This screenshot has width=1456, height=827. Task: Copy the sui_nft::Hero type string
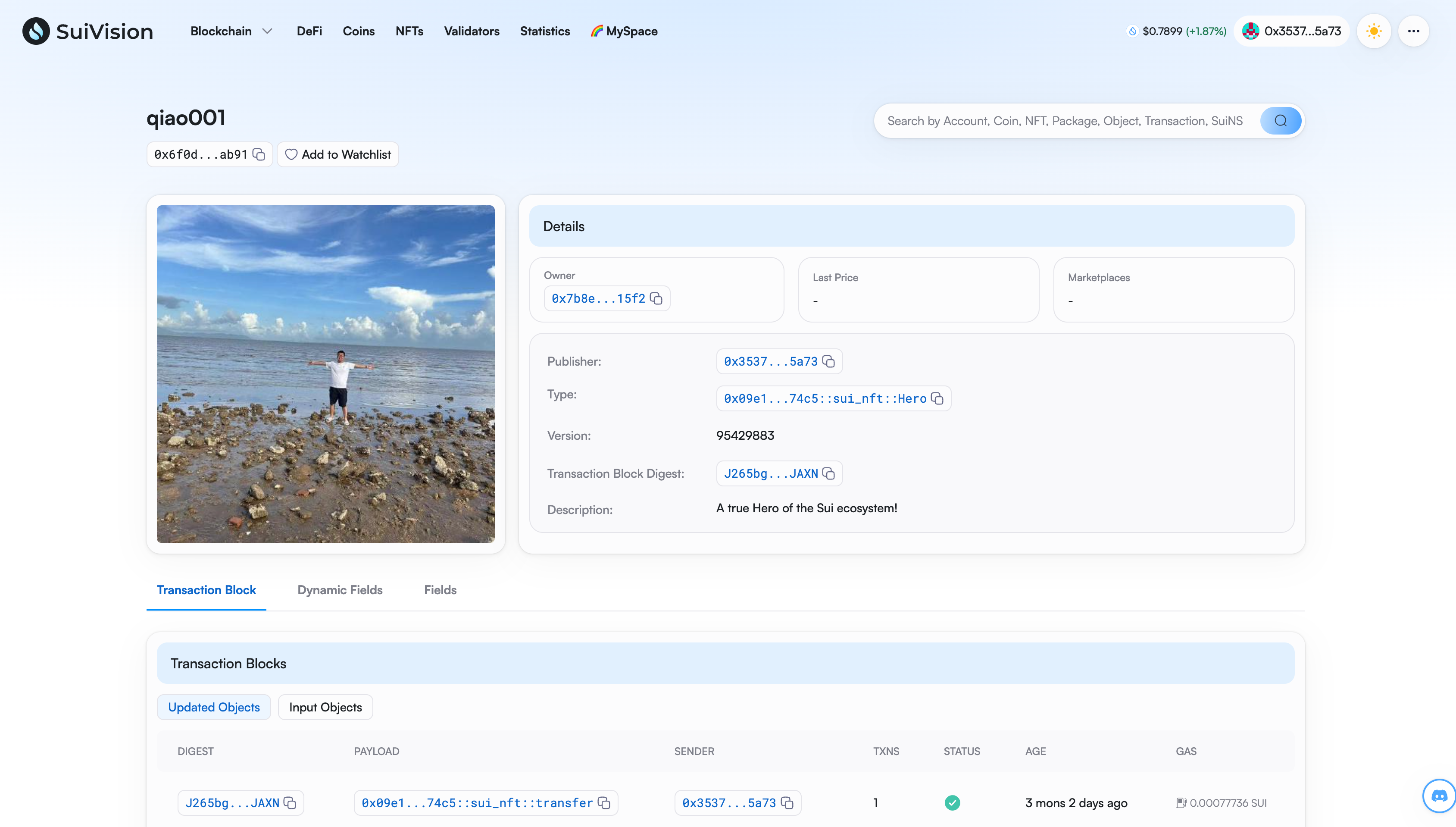coord(937,399)
